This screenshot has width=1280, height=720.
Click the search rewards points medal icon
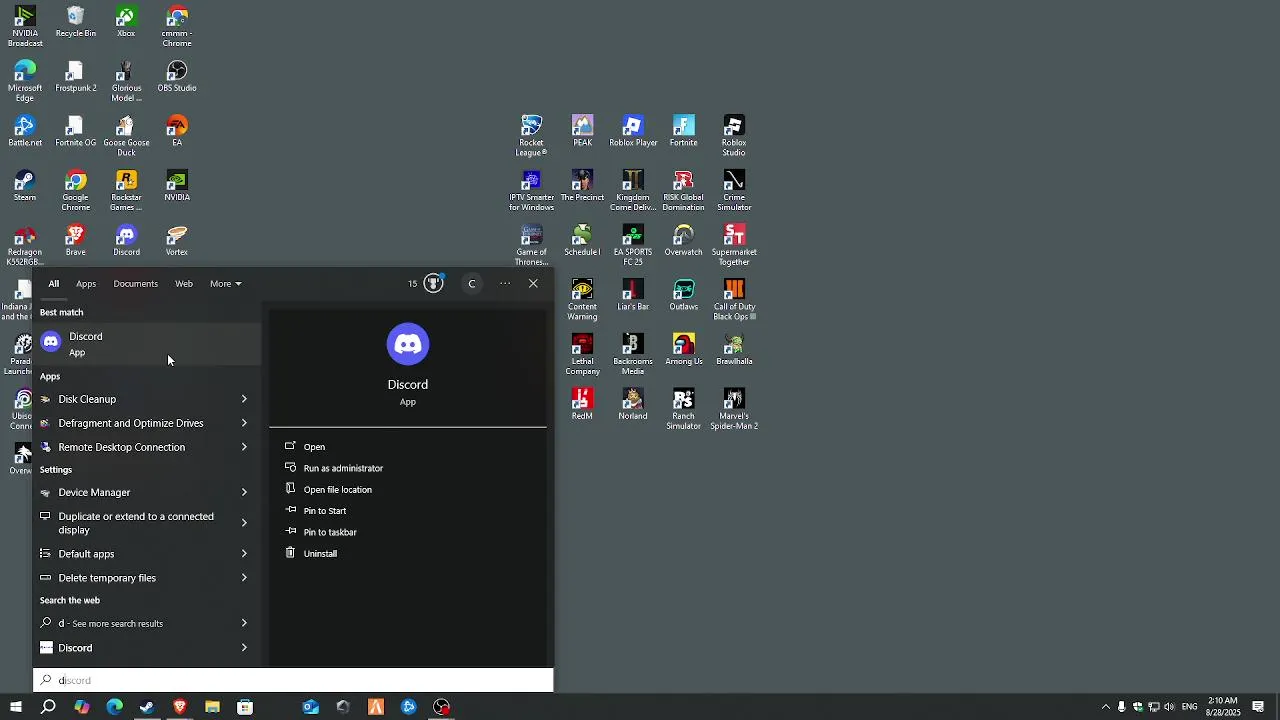434,283
